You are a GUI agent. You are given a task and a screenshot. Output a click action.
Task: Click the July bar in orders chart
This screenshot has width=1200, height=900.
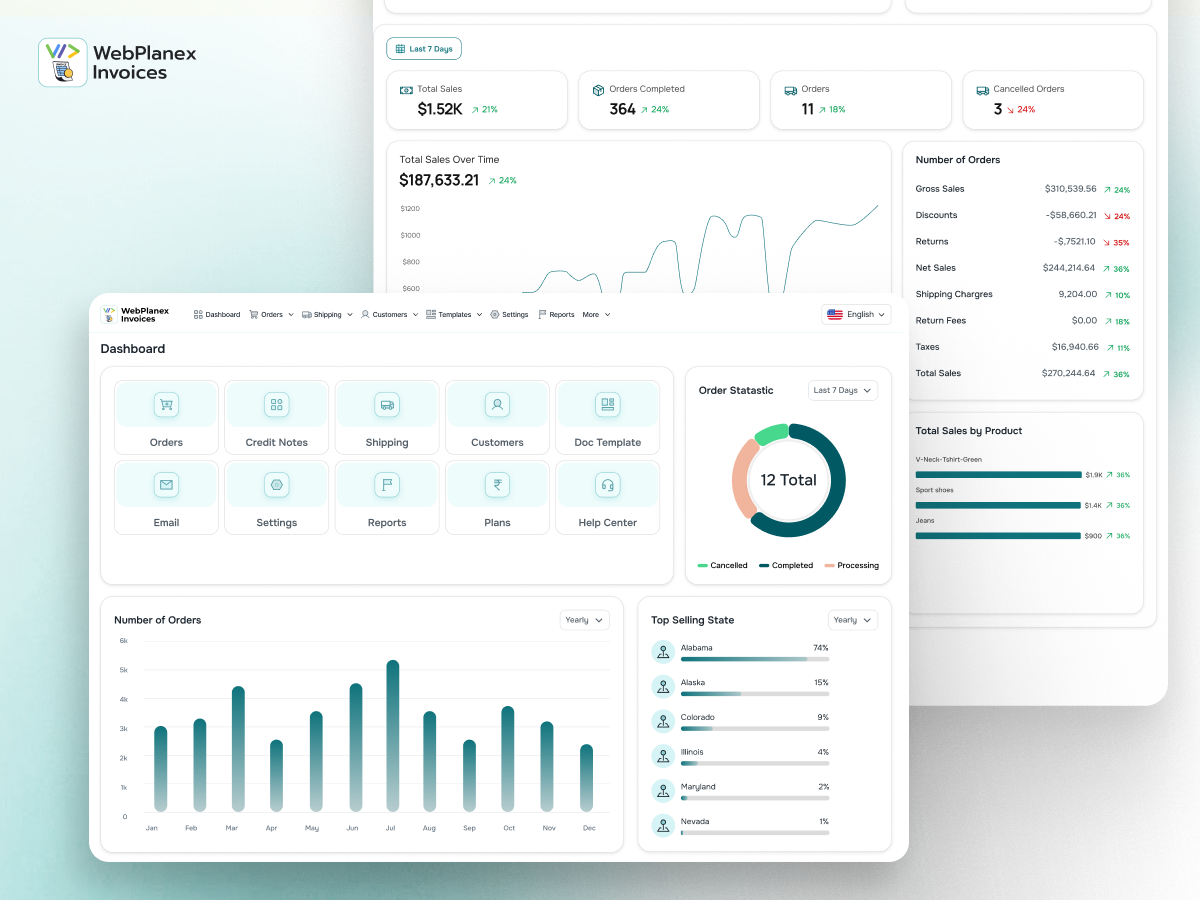393,735
